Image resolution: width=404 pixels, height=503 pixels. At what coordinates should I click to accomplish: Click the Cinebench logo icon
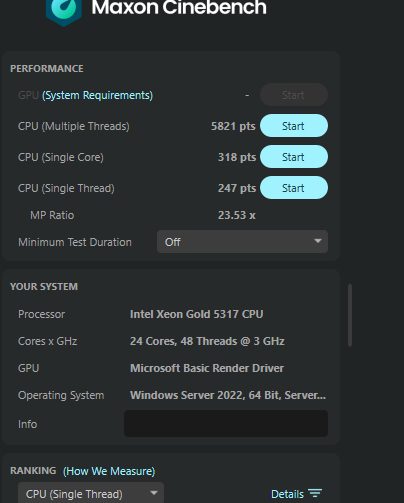pyautogui.click(x=64, y=11)
